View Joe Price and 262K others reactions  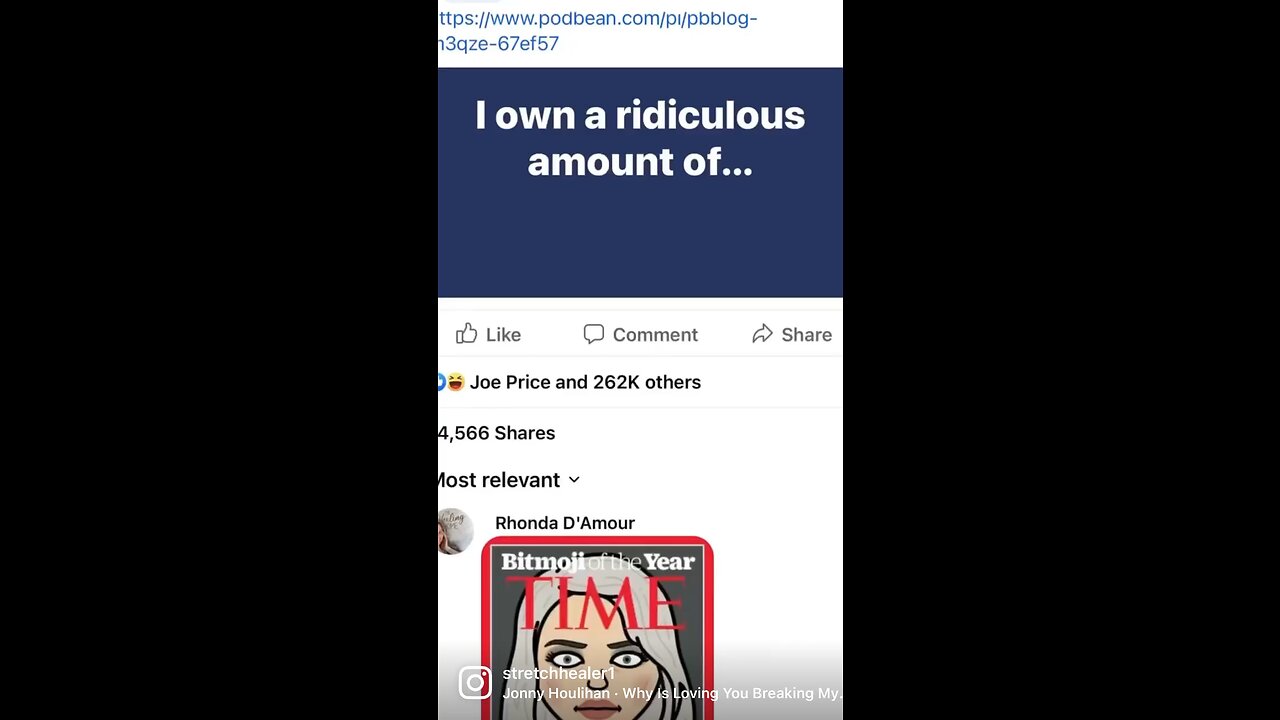tap(585, 382)
